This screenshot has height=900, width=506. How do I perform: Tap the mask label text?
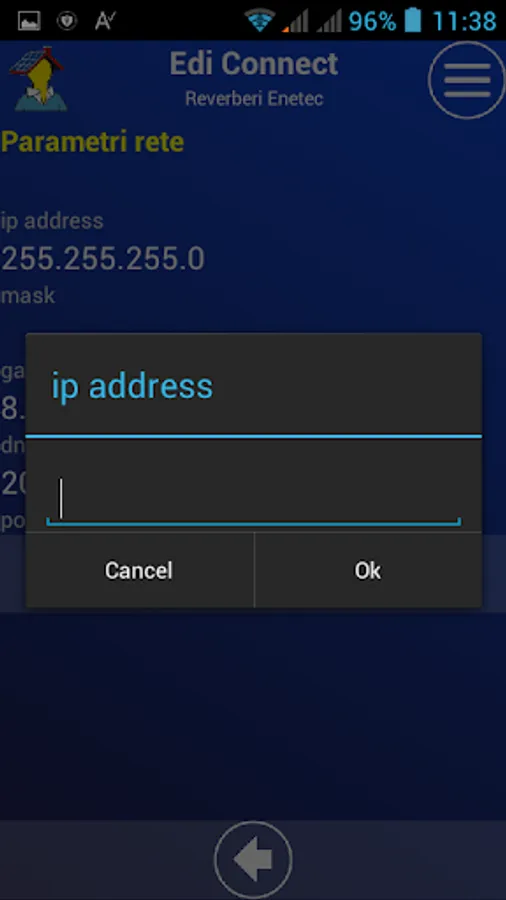tap(28, 296)
